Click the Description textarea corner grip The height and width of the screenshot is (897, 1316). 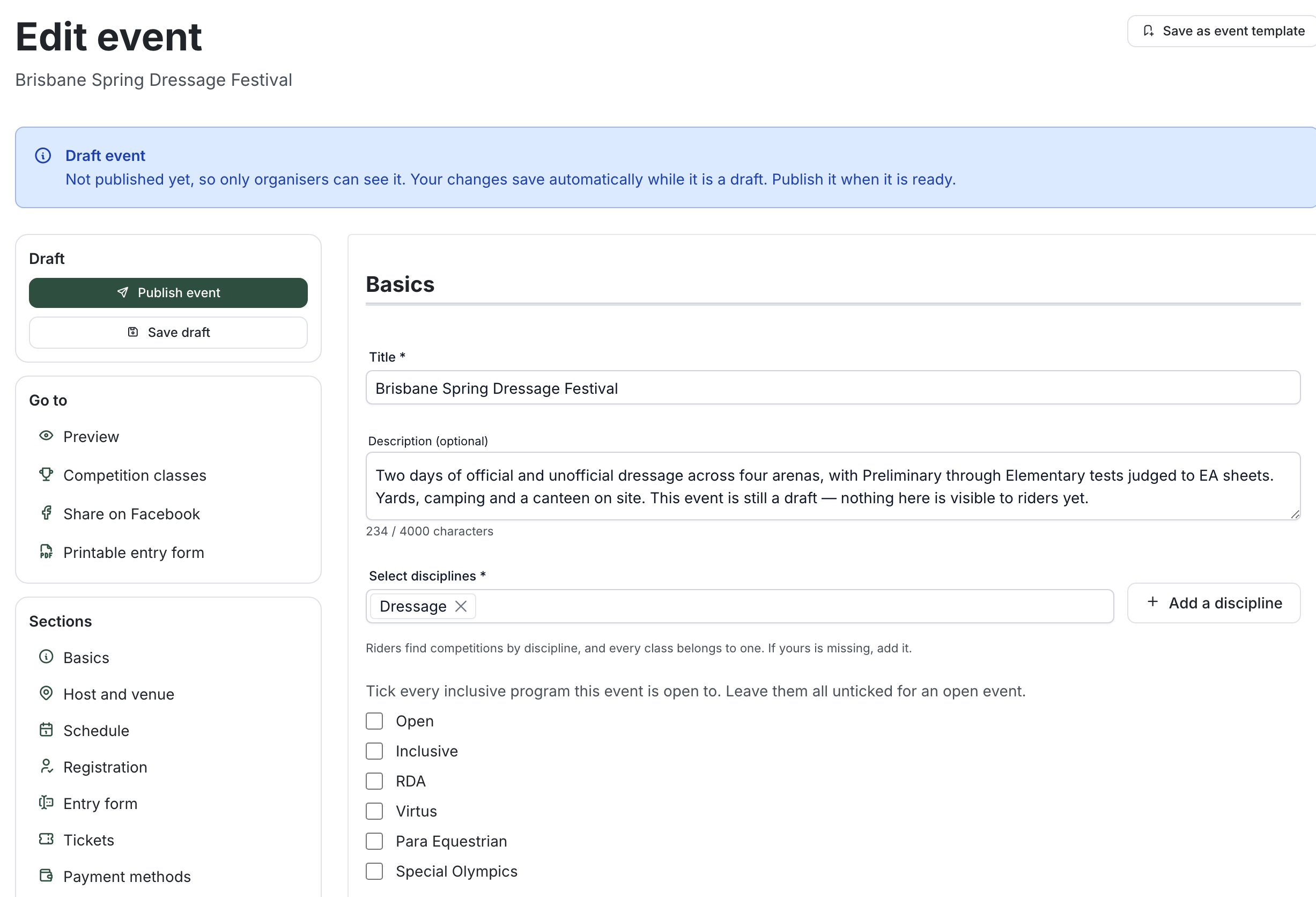[1295, 514]
